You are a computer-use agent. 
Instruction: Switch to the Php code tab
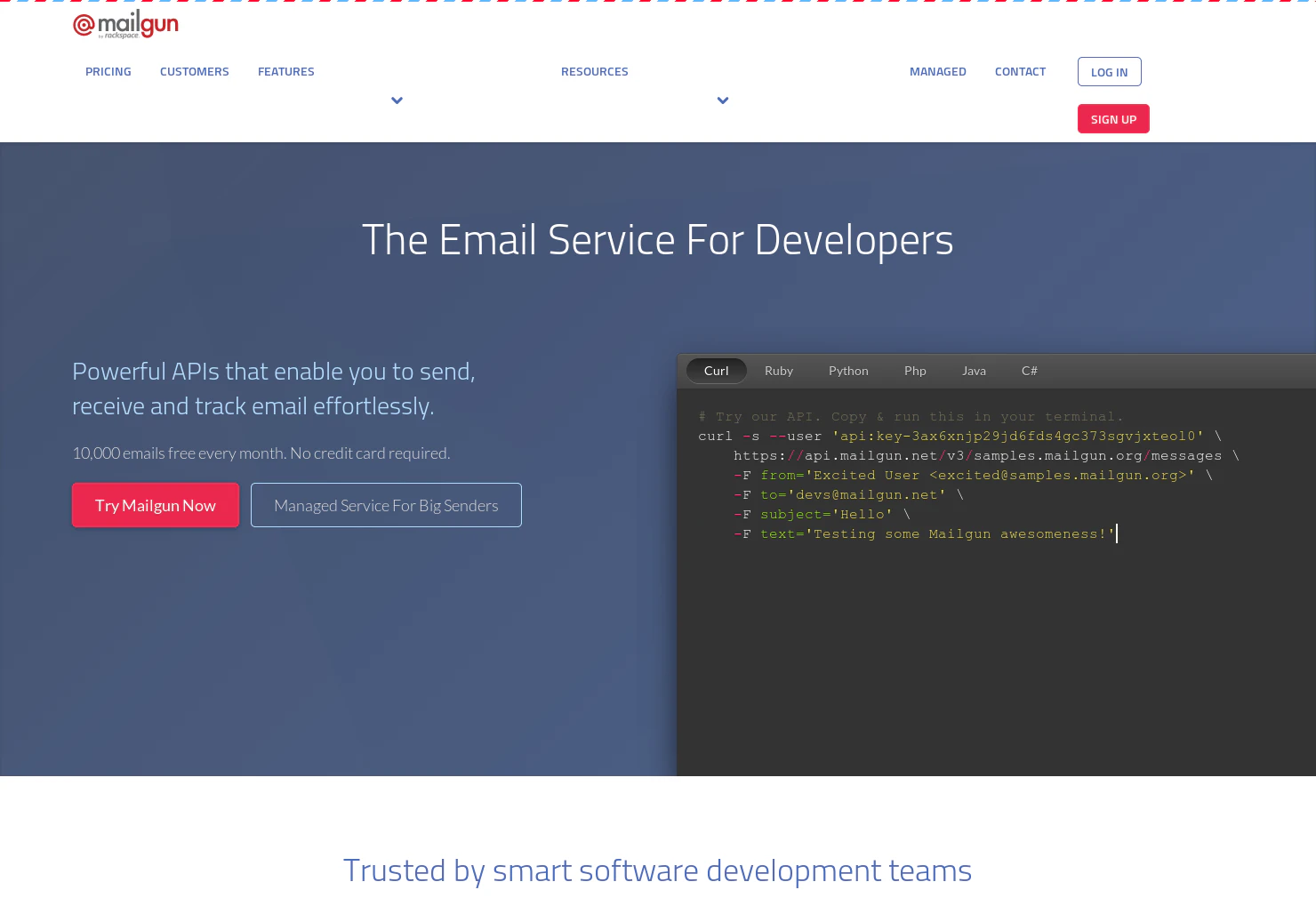tap(915, 371)
